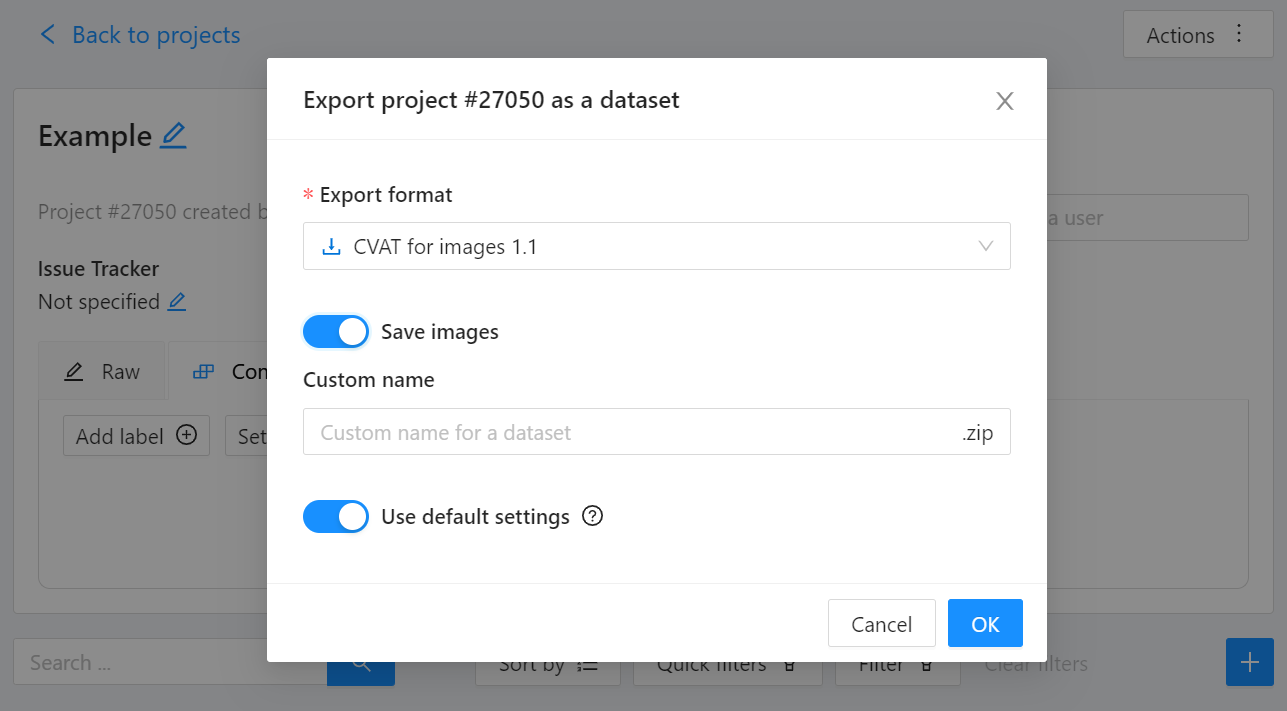Disable the Save images toggle

pyautogui.click(x=336, y=331)
